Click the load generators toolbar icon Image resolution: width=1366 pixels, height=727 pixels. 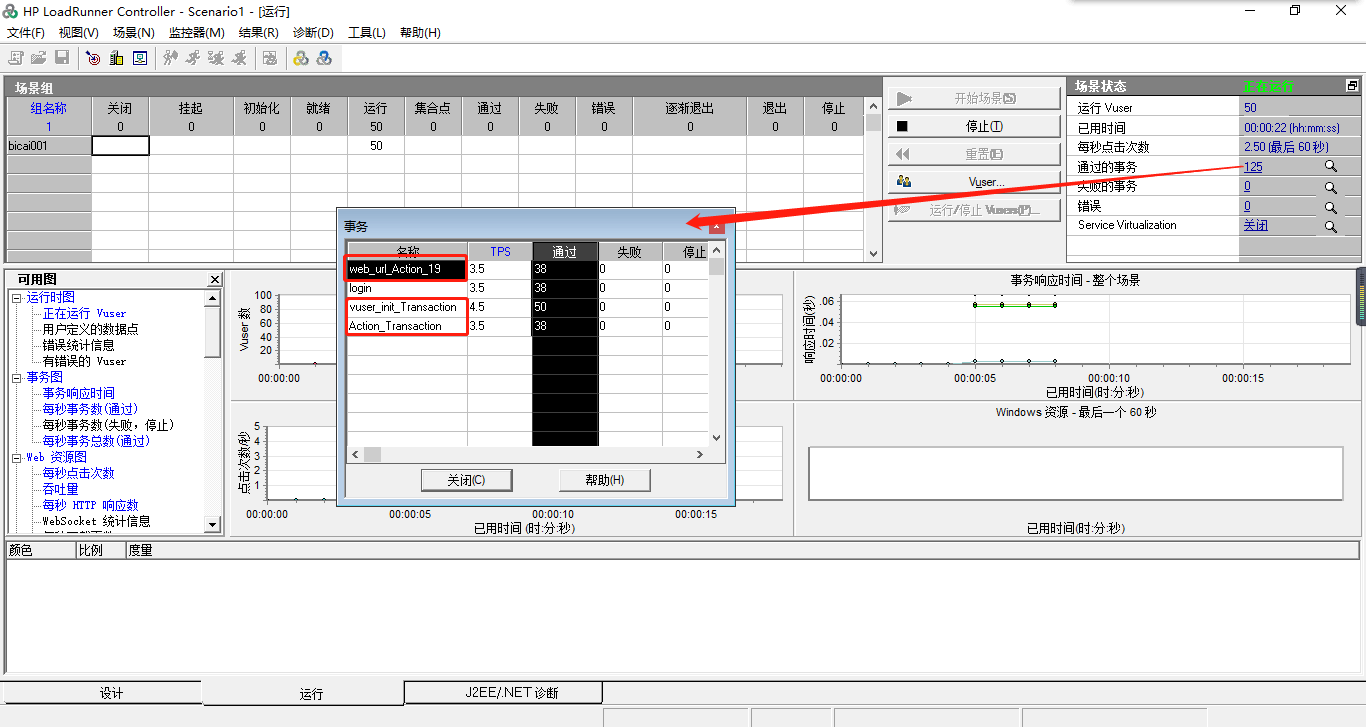(x=116, y=58)
